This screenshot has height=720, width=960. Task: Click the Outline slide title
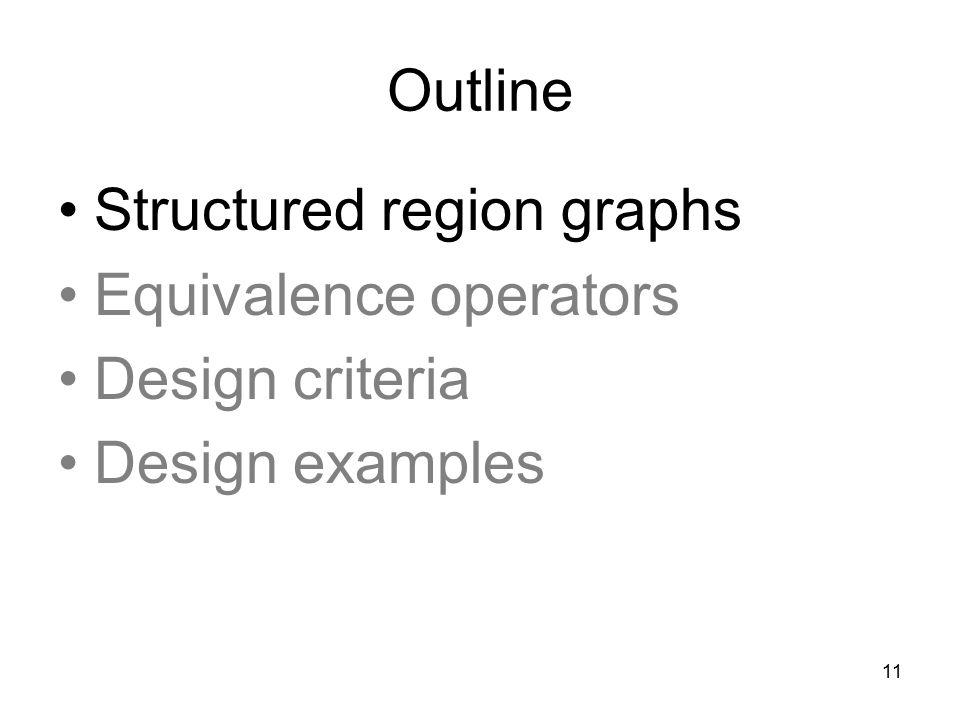click(480, 91)
